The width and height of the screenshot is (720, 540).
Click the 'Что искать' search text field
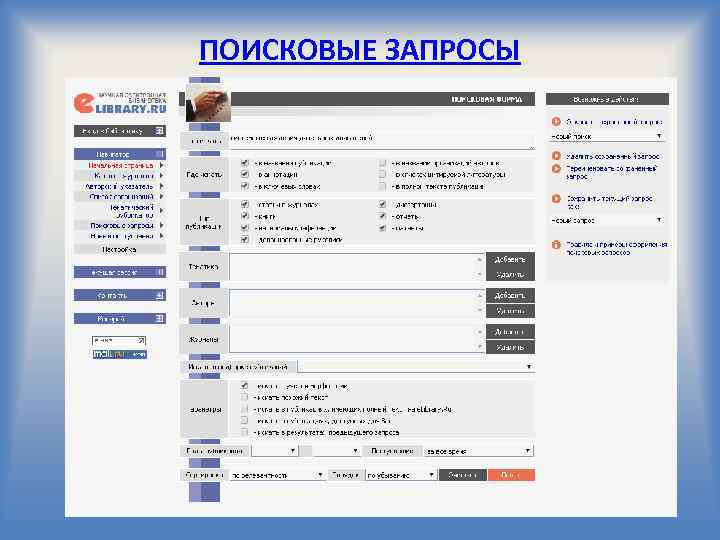pyautogui.click(x=382, y=140)
